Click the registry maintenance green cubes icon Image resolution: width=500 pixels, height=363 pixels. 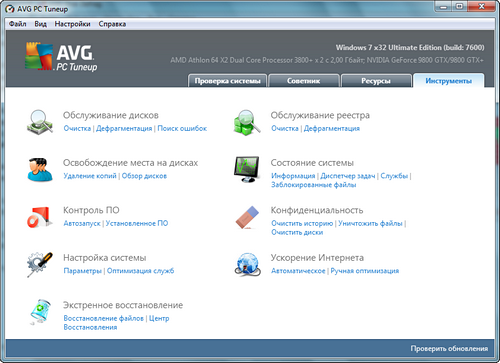tap(247, 122)
